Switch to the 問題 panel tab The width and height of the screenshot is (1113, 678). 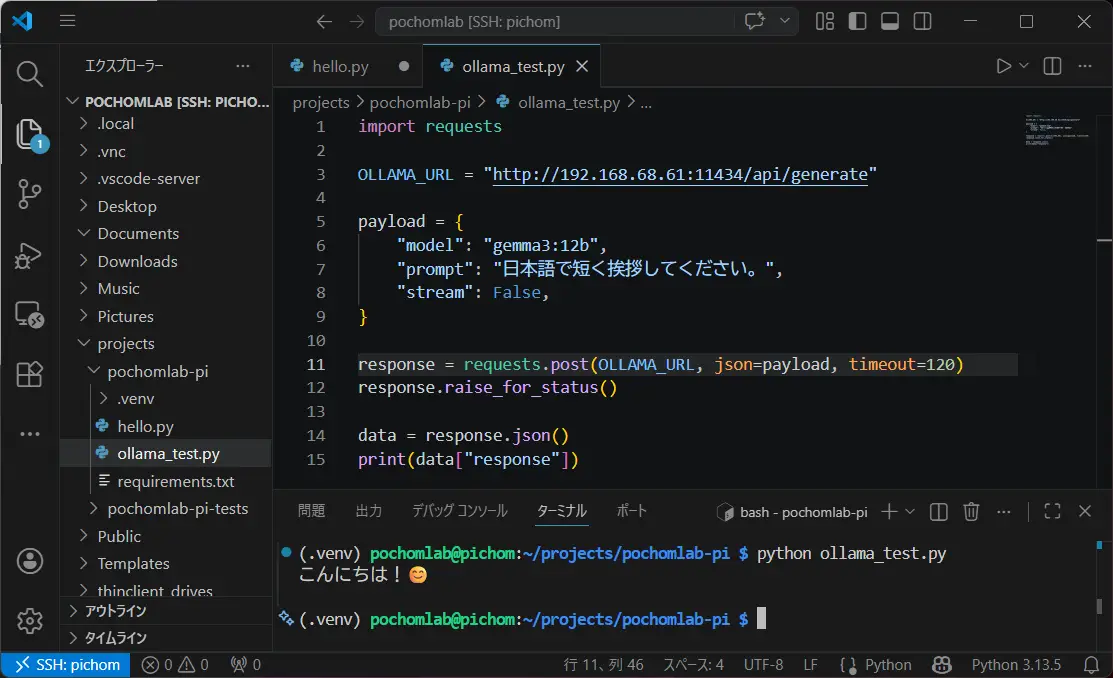(312, 510)
